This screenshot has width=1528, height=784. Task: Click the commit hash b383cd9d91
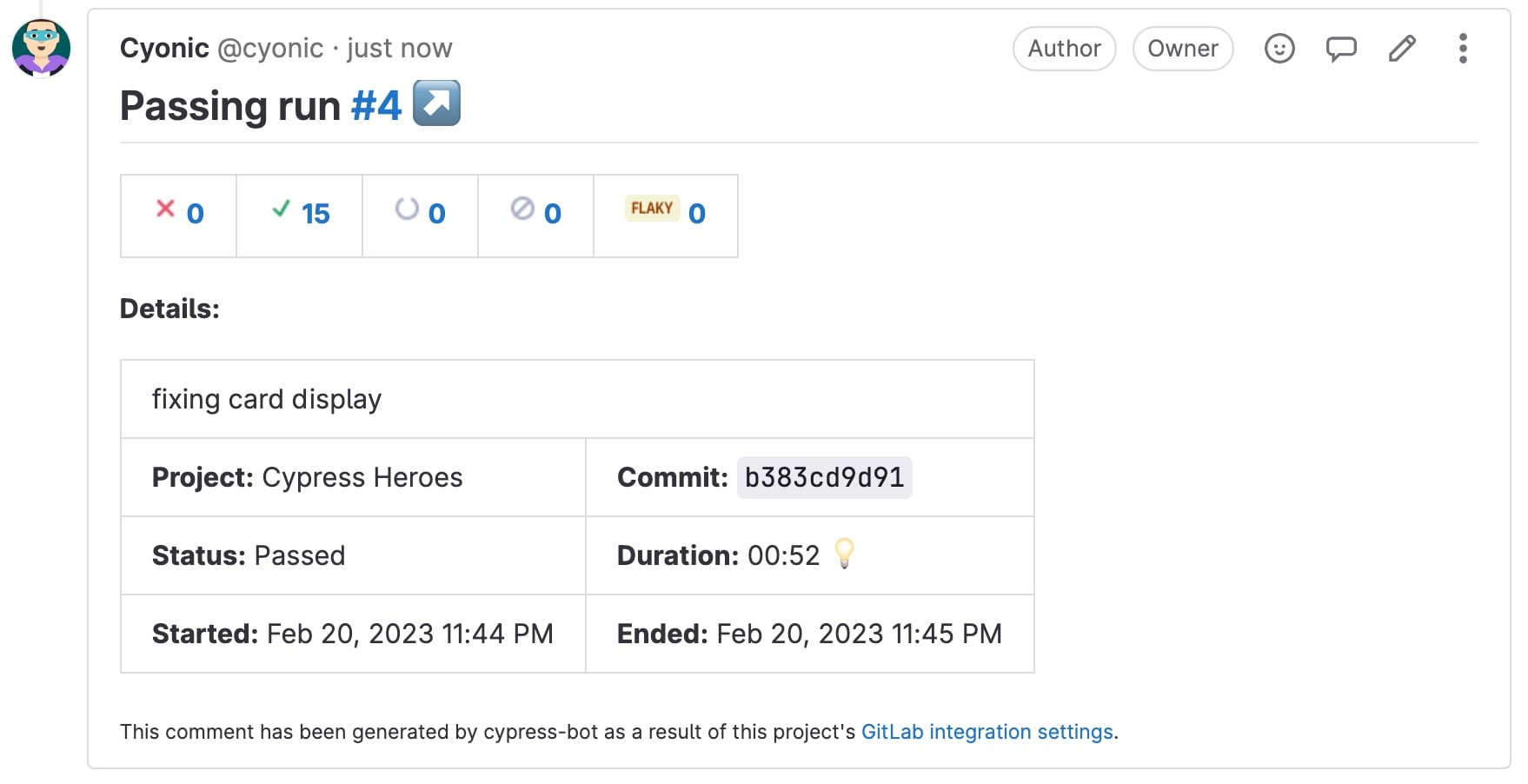[x=824, y=477]
